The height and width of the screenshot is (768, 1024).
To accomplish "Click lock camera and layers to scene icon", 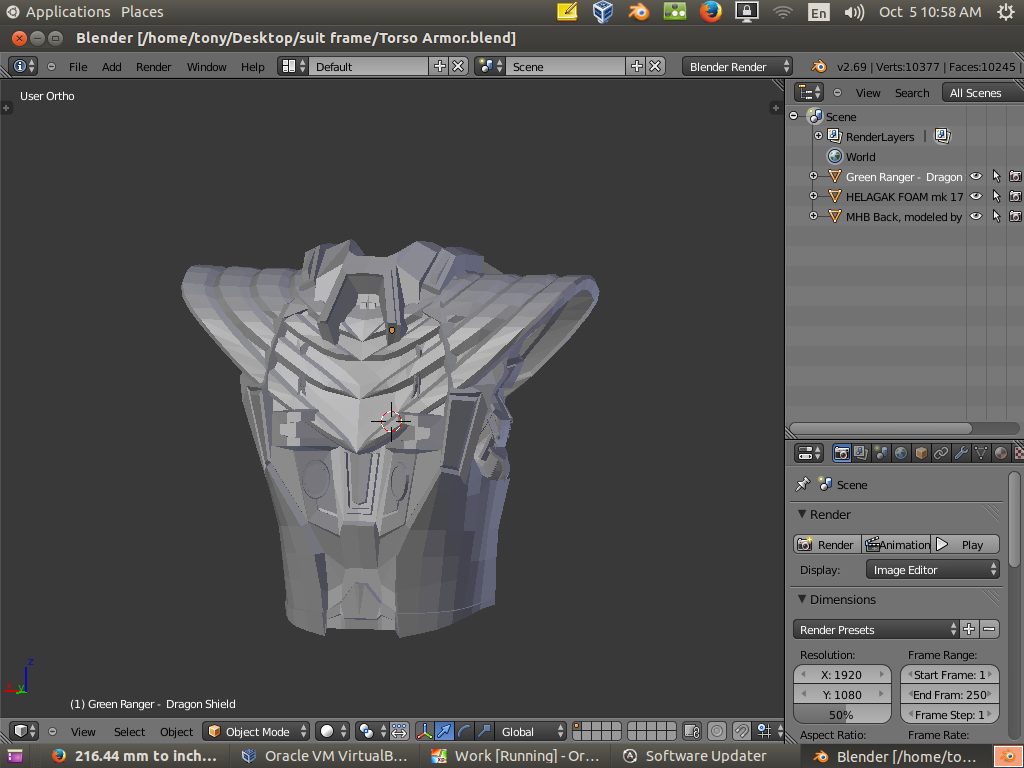I will coord(692,731).
